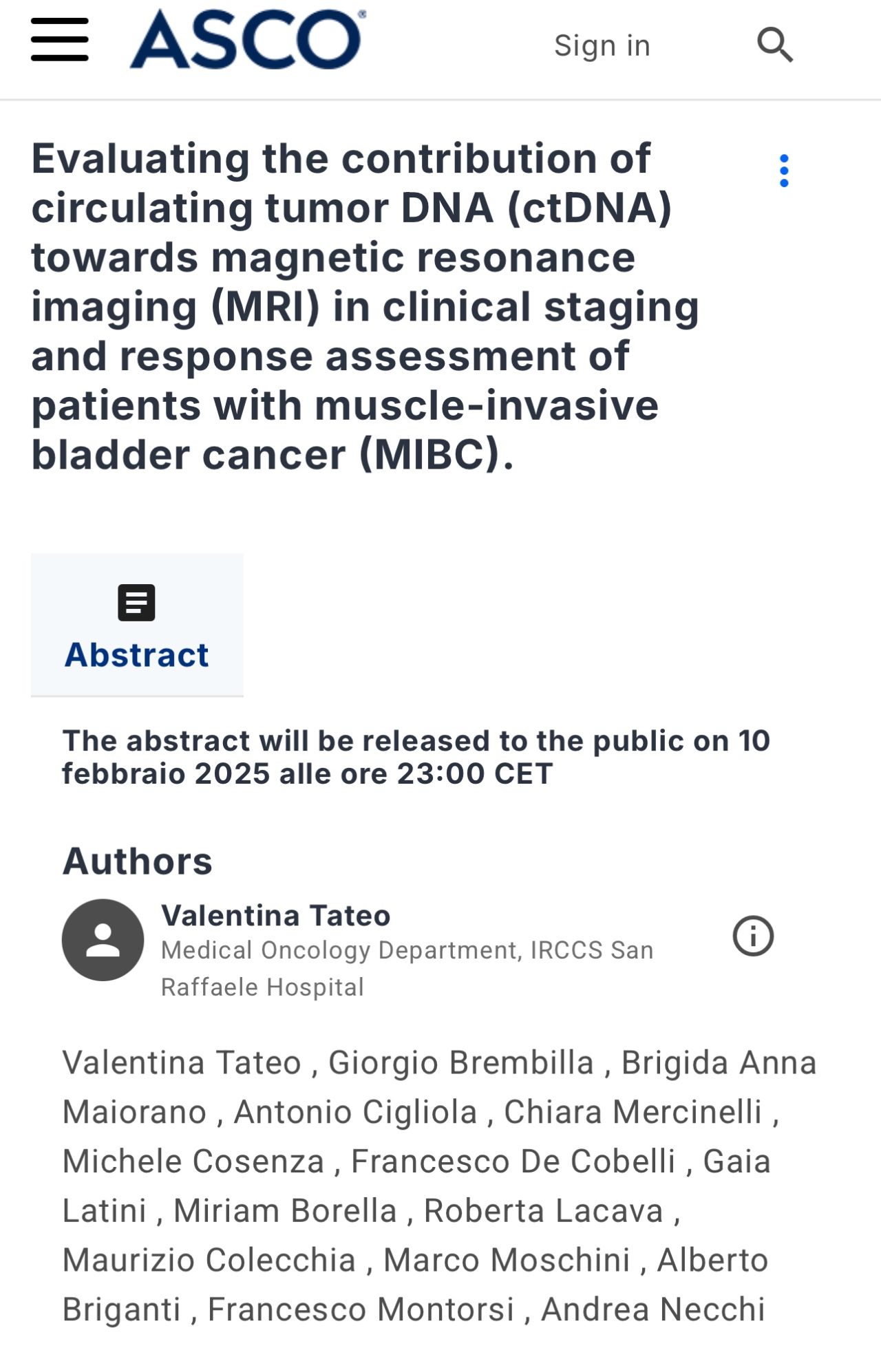Open the hamburger navigation menu
Viewport: 881px width, 1372px height.
pyautogui.click(x=60, y=40)
